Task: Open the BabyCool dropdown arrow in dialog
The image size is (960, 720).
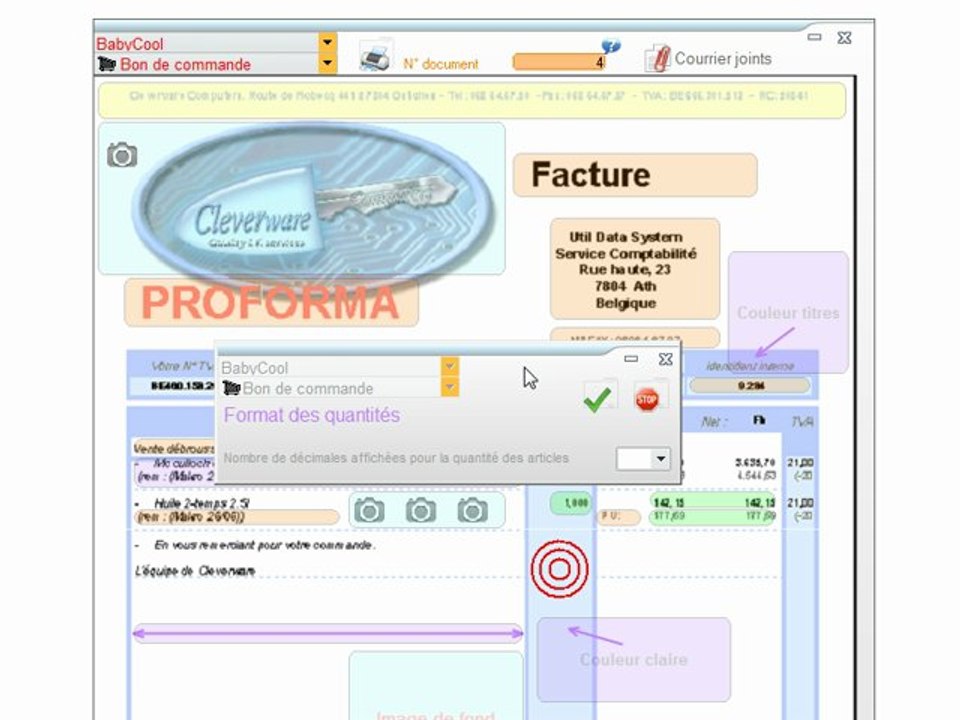Action: point(450,366)
